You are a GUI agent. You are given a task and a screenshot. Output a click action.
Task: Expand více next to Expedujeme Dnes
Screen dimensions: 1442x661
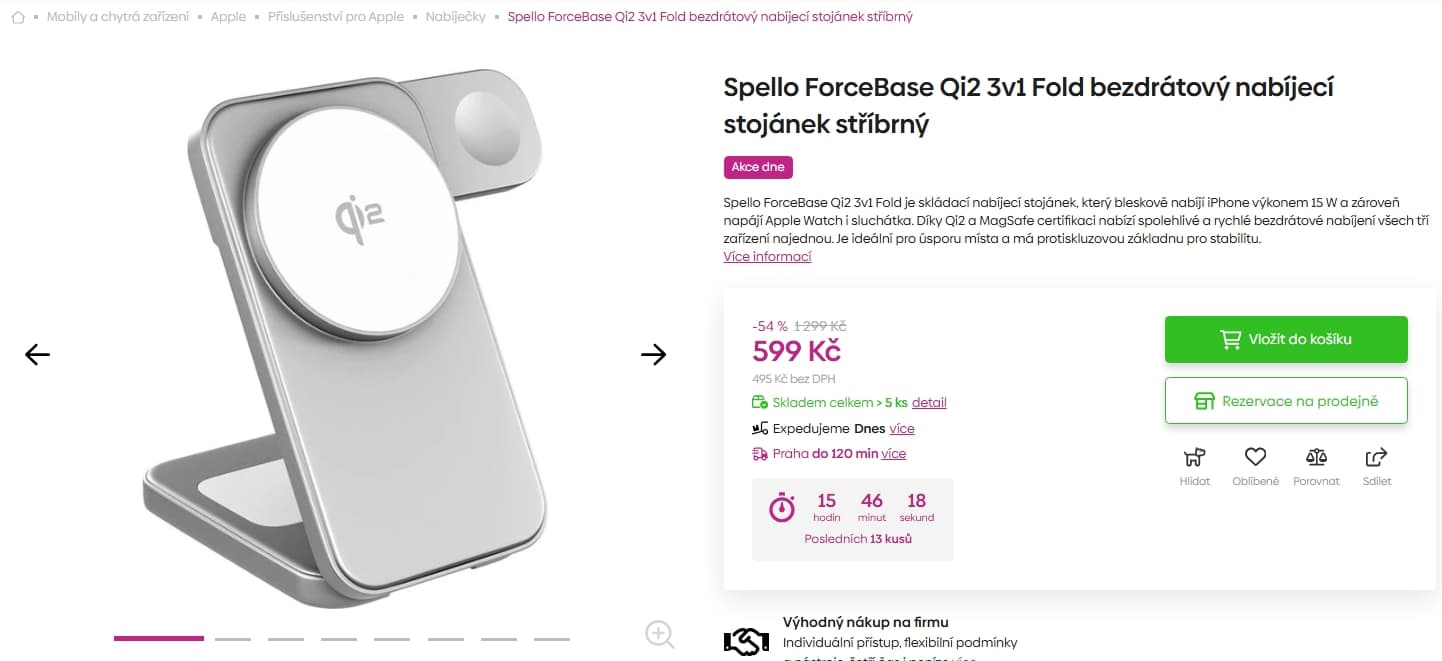pyautogui.click(x=902, y=429)
